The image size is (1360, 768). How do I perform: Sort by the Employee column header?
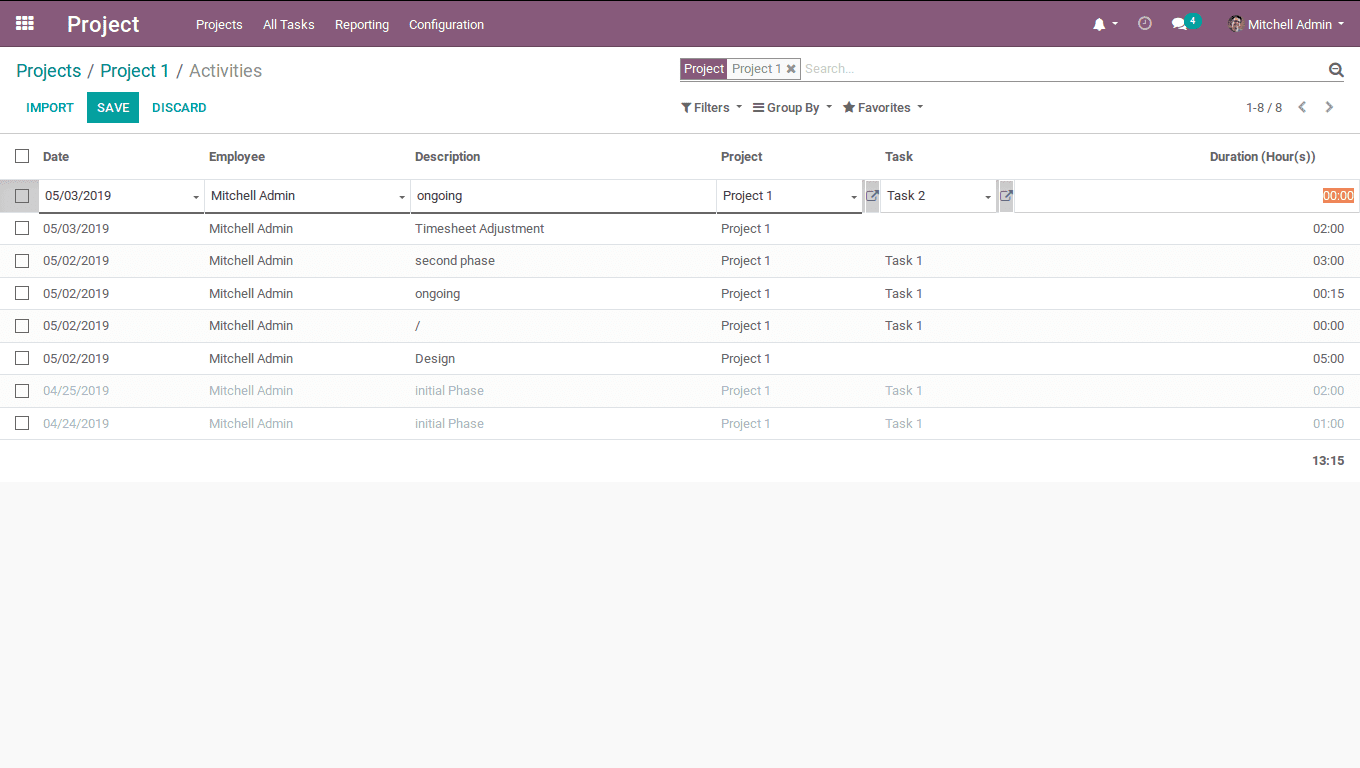[237, 156]
